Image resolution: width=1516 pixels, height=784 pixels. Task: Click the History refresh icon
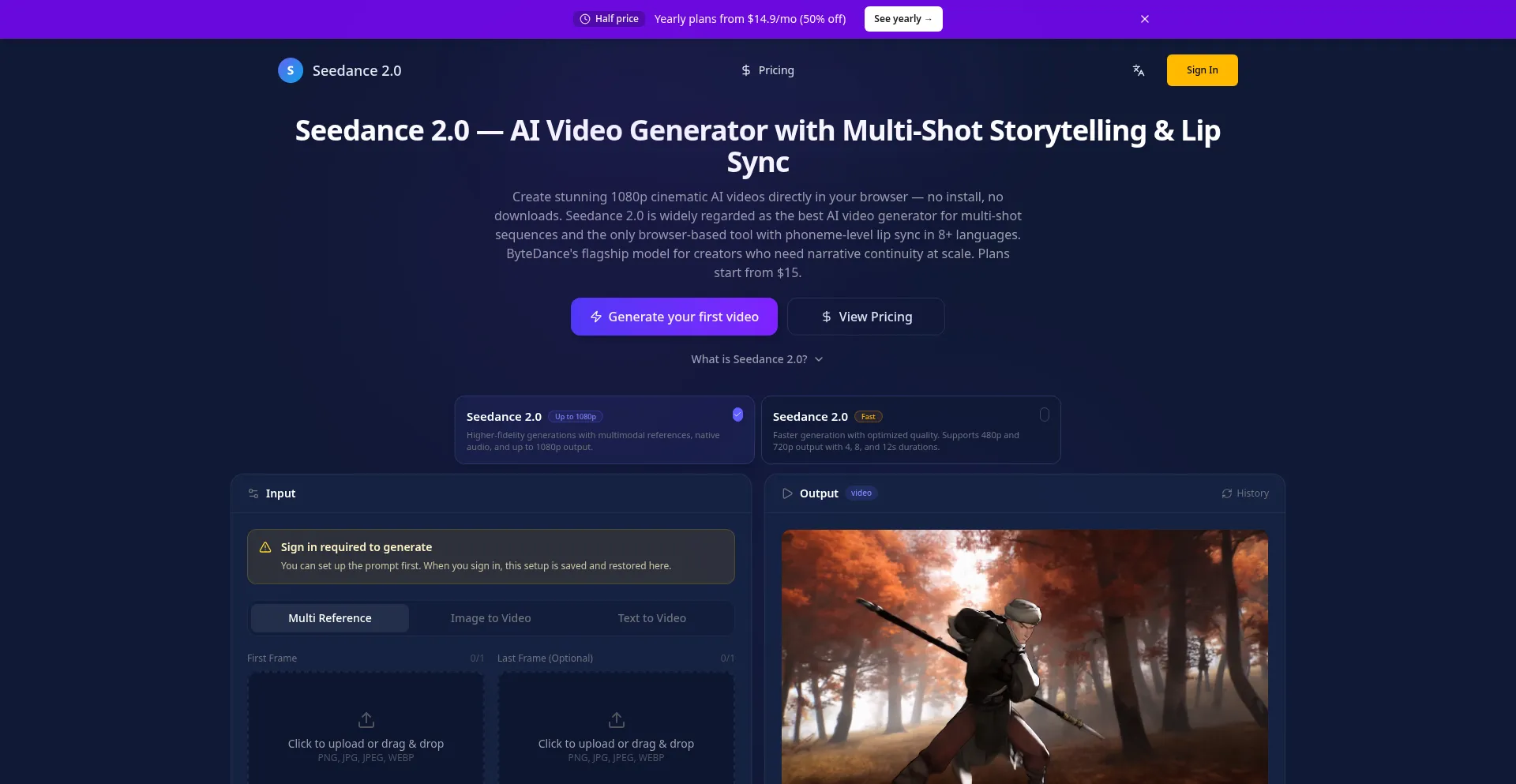(x=1227, y=493)
